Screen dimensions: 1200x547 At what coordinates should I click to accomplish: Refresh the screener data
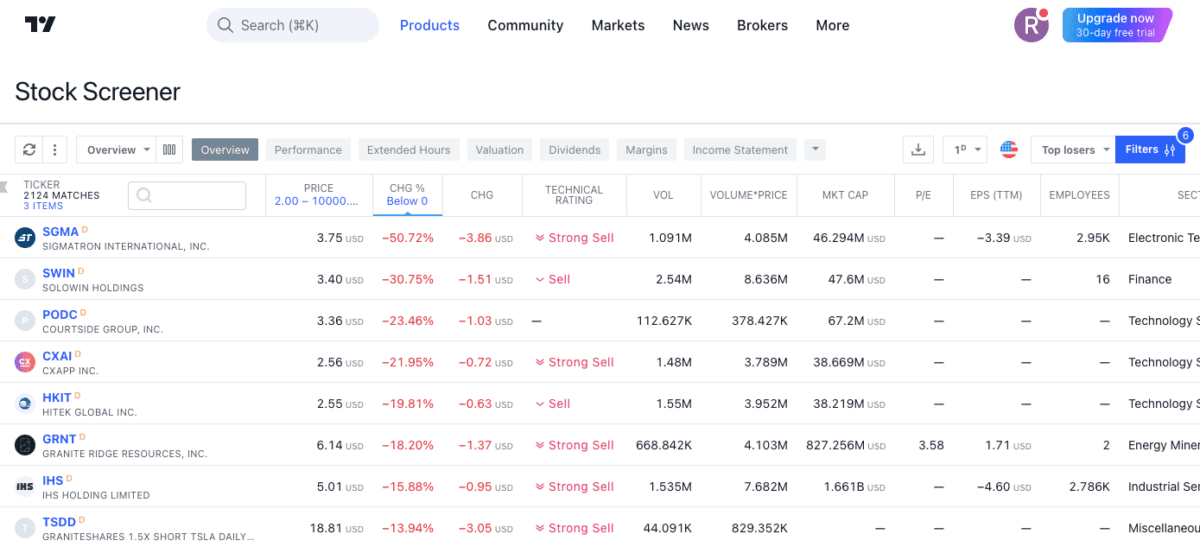(x=29, y=150)
